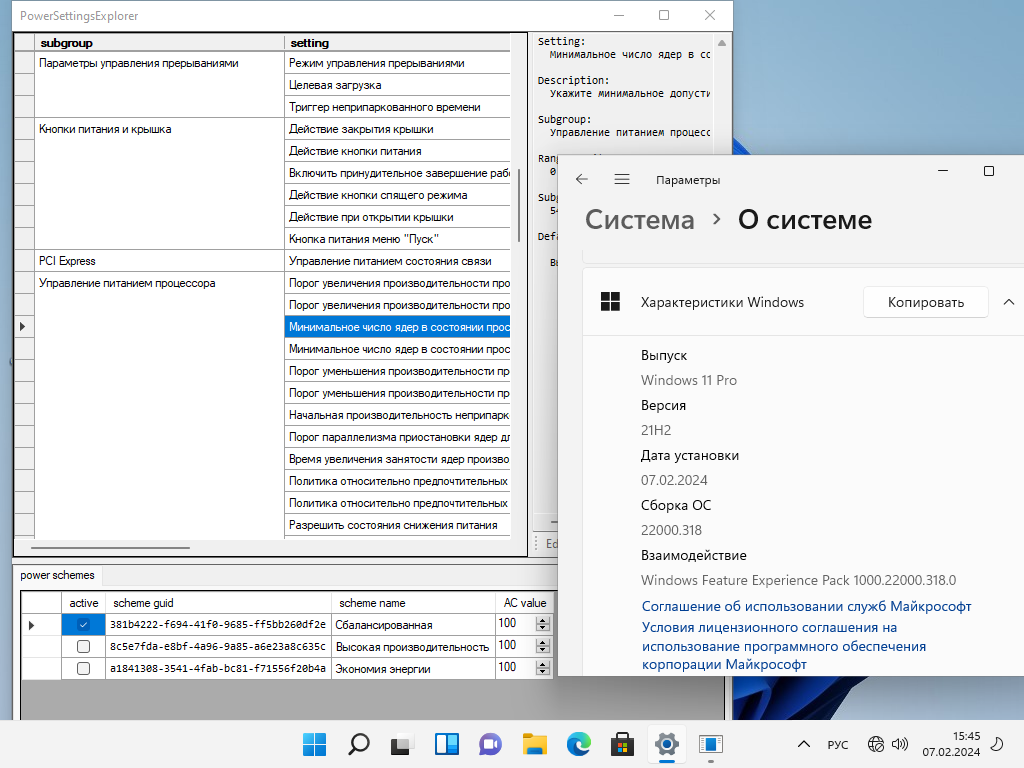Open File Explorer from the taskbar

click(x=534, y=744)
